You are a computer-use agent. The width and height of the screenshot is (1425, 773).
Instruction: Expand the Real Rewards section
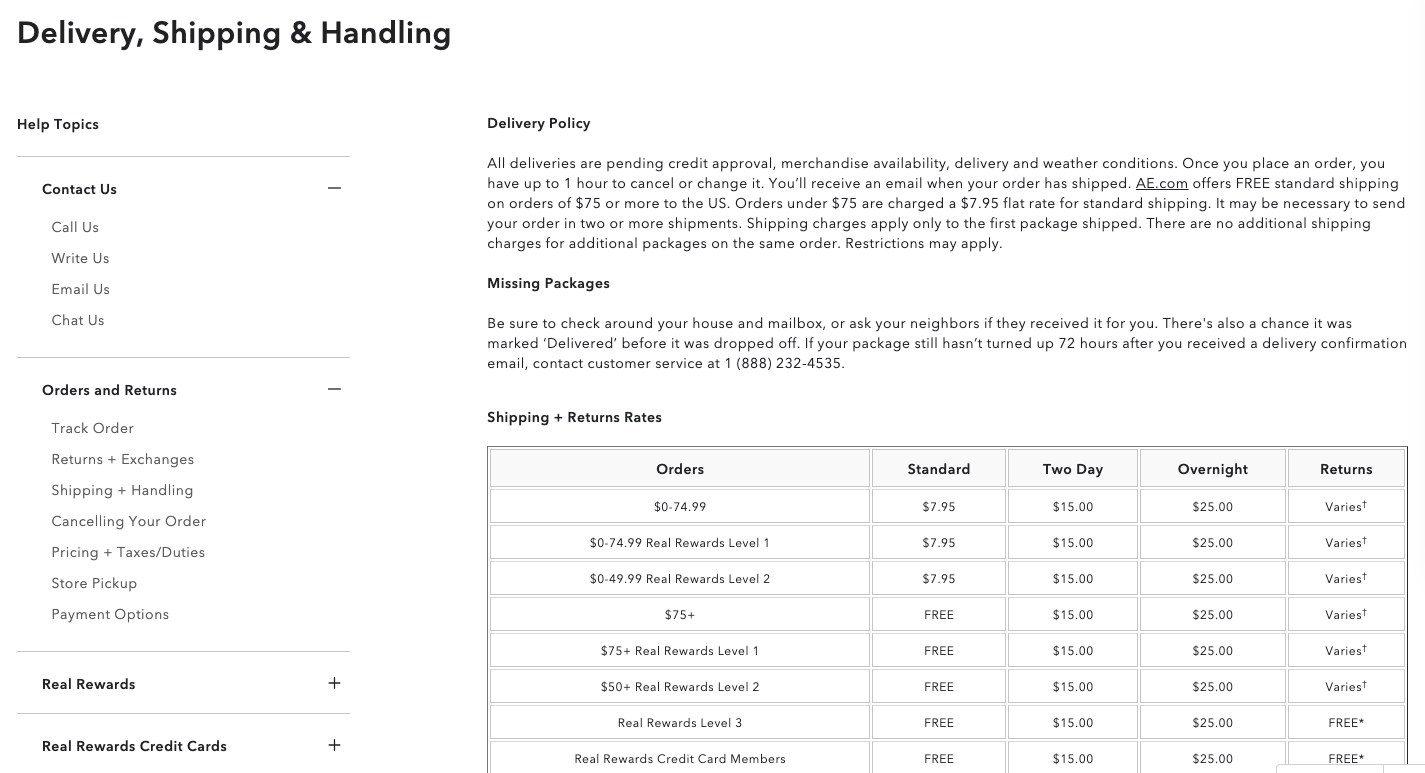[x=334, y=683]
